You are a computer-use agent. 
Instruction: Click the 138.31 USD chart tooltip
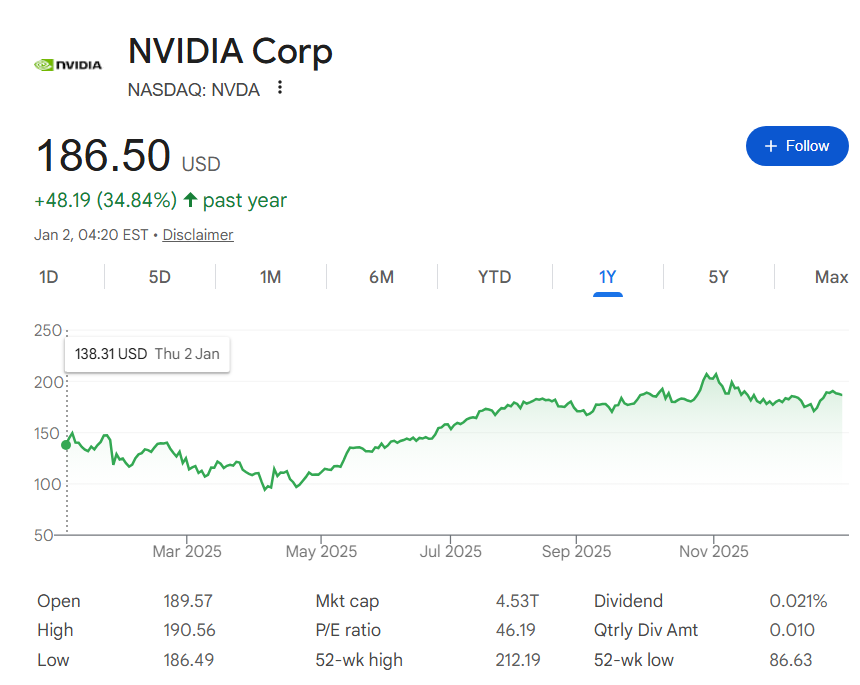147,354
